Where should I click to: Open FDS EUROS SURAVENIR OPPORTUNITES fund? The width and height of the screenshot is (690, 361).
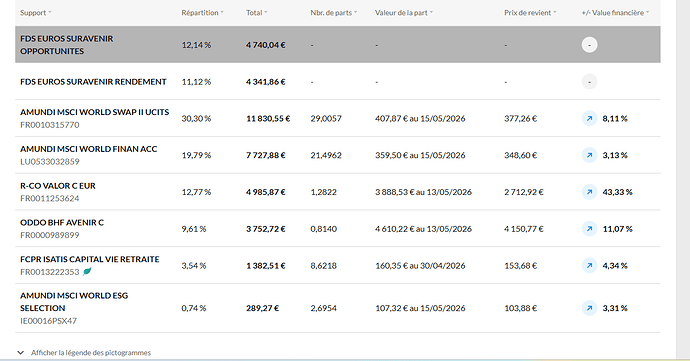(x=66, y=45)
